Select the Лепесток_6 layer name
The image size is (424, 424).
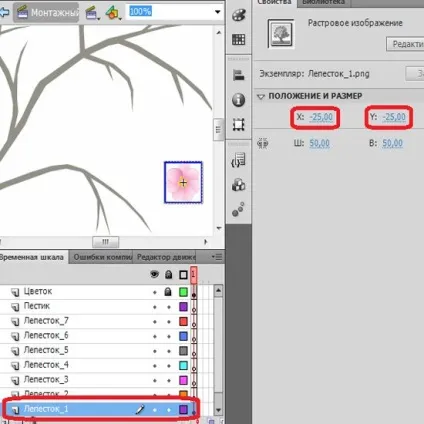(x=46, y=336)
